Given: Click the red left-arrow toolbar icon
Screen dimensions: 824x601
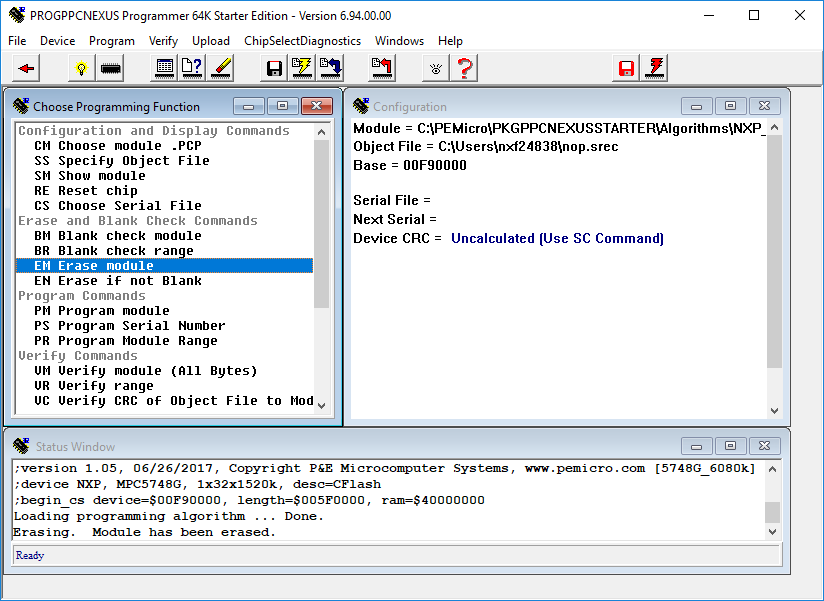Looking at the screenshot, I should [x=26, y=68].
